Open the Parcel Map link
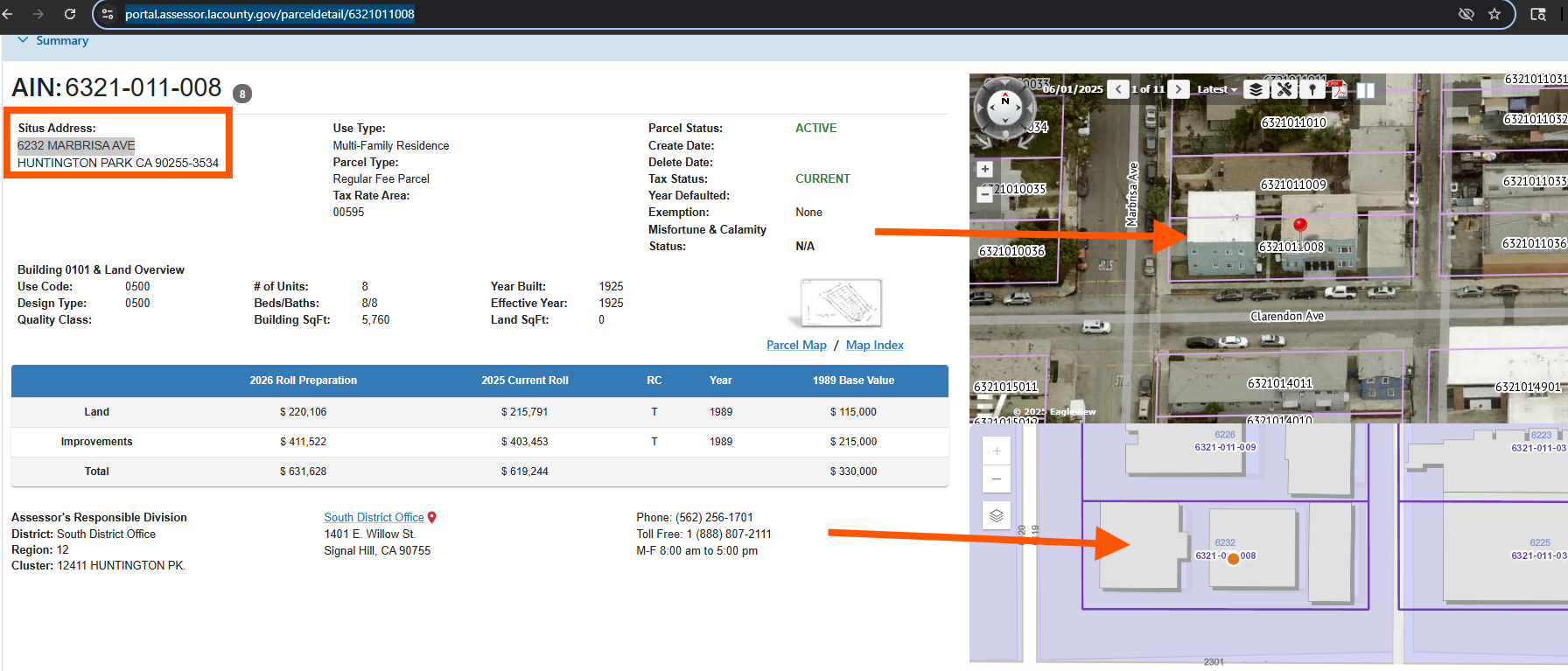This screenshot has height=671, width=1568. (x=796, y=346)
